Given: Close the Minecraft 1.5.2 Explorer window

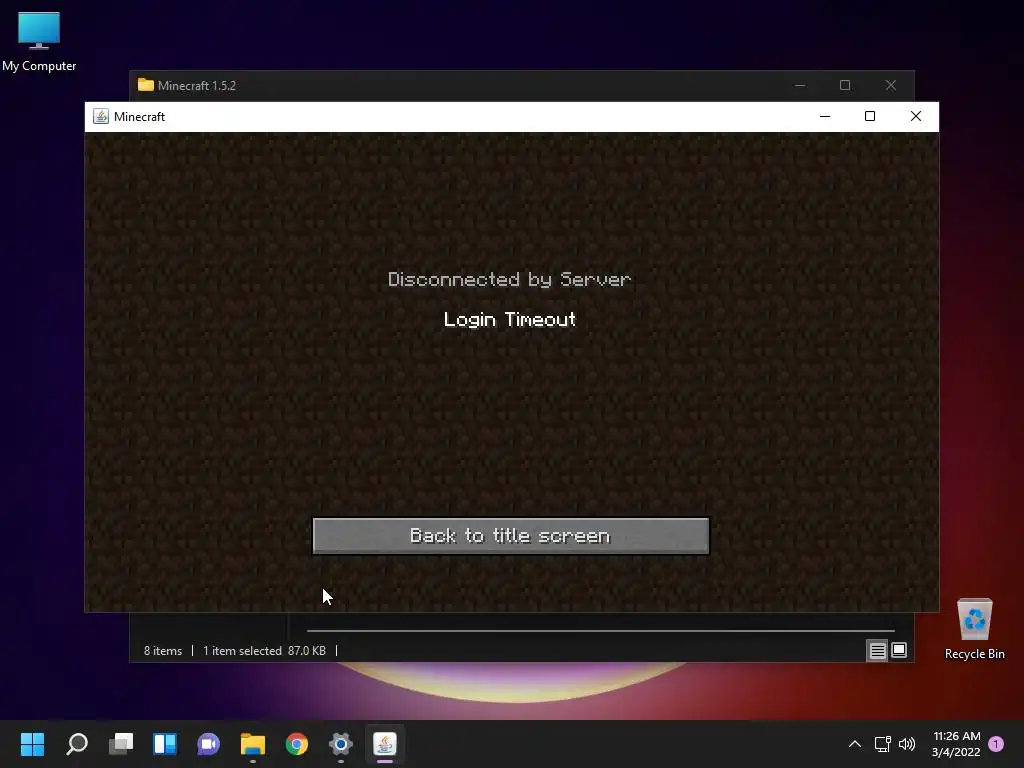Looking at the screenshot, I should pos(891,86).
